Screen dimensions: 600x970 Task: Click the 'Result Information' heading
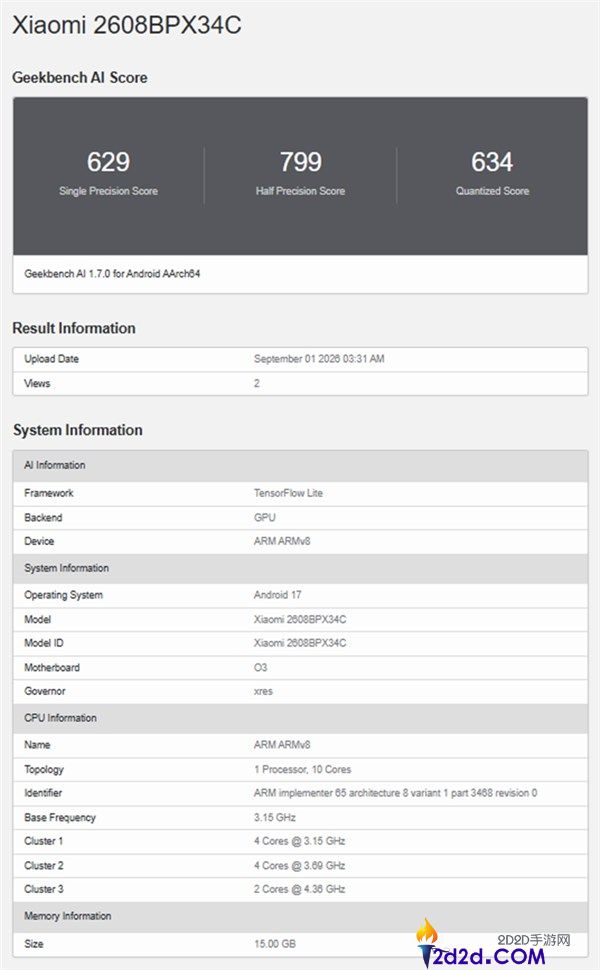pos(74,328)
